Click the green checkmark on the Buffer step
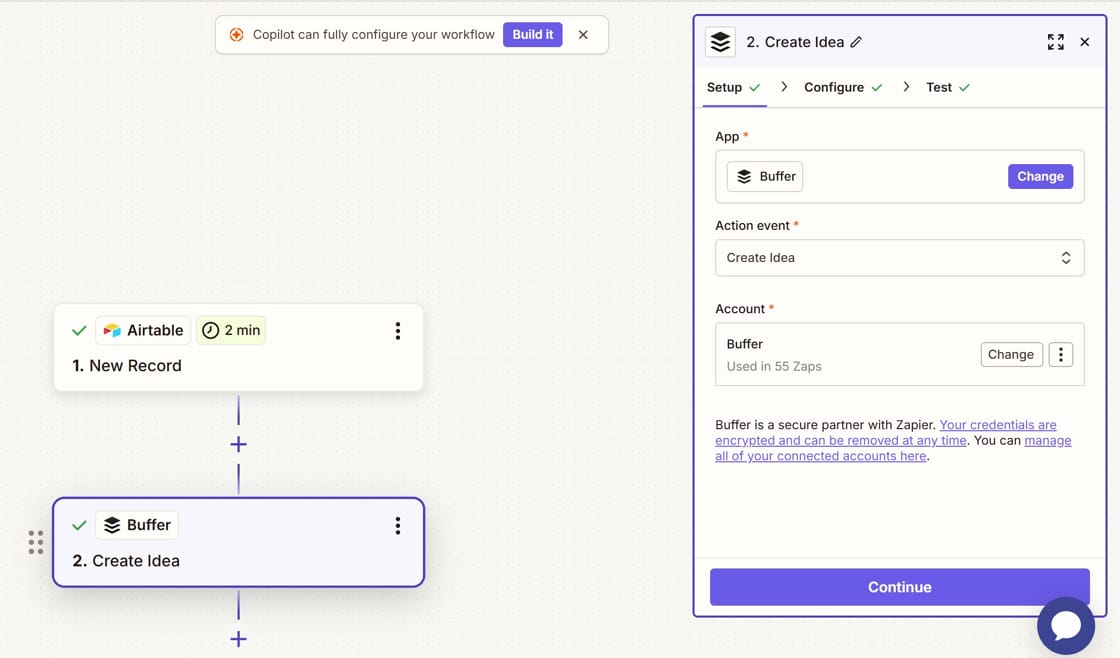Viewport: 1120px width, 658px height. click(x=79, y=524)
